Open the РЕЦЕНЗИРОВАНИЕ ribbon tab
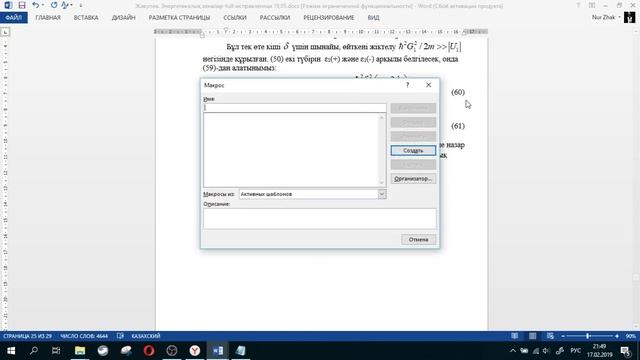Image resolution: width=640 pixels, height=360 pixels. pyautogui.click(x=329, y=18)
